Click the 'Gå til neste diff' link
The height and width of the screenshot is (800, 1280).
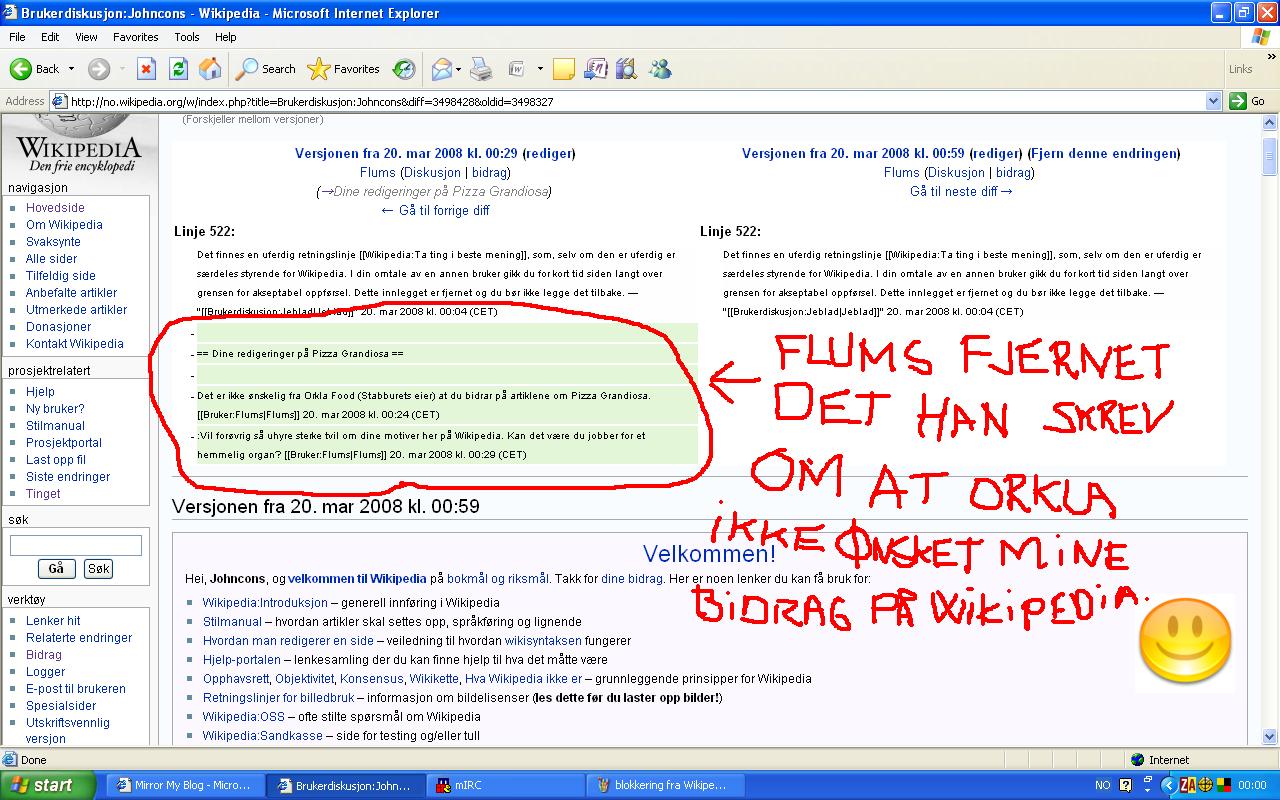pos(961,192)
